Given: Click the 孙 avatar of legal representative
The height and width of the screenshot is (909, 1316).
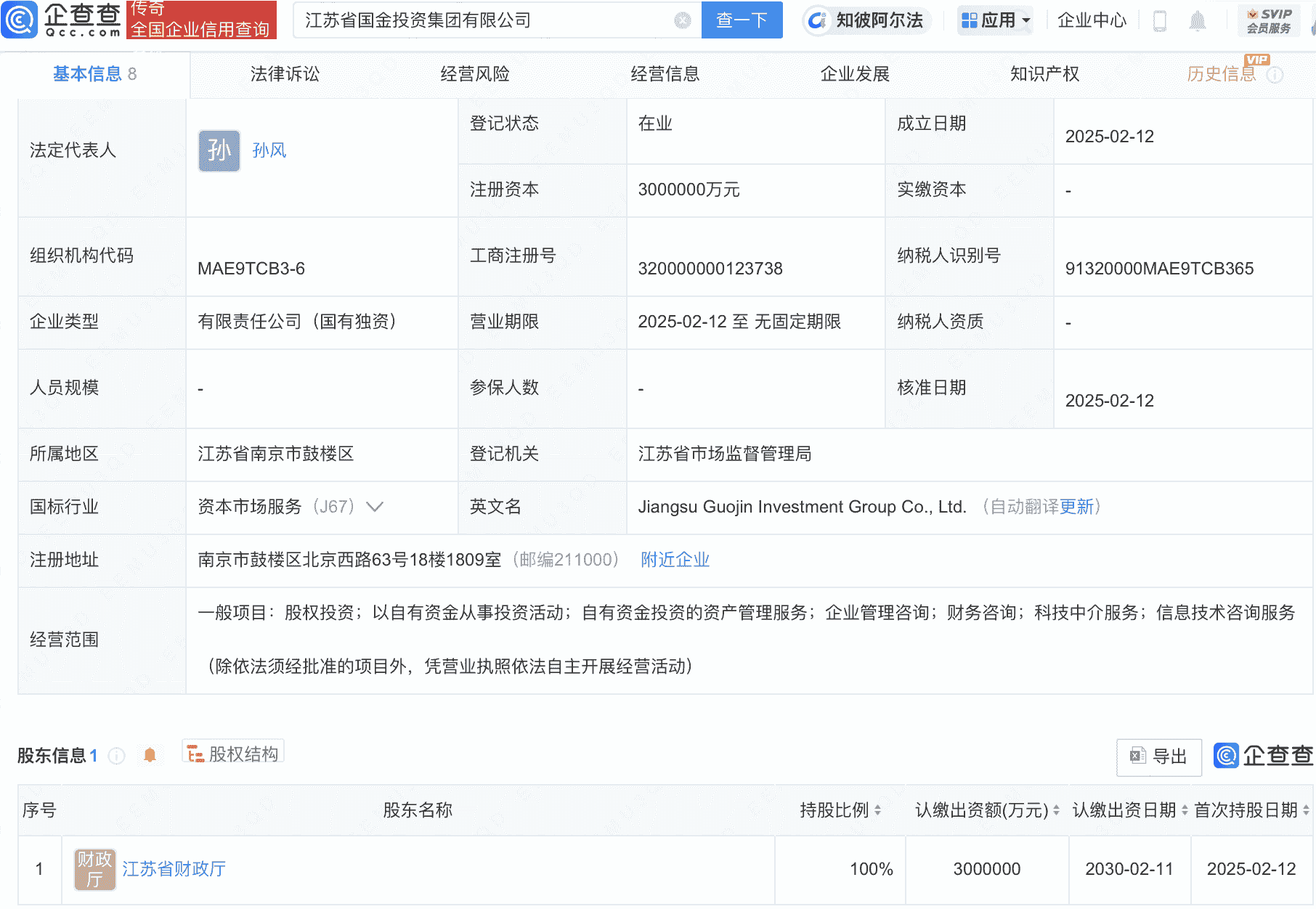Looking at the screenshot, I should pyautogui.click(x=219, y=151).
